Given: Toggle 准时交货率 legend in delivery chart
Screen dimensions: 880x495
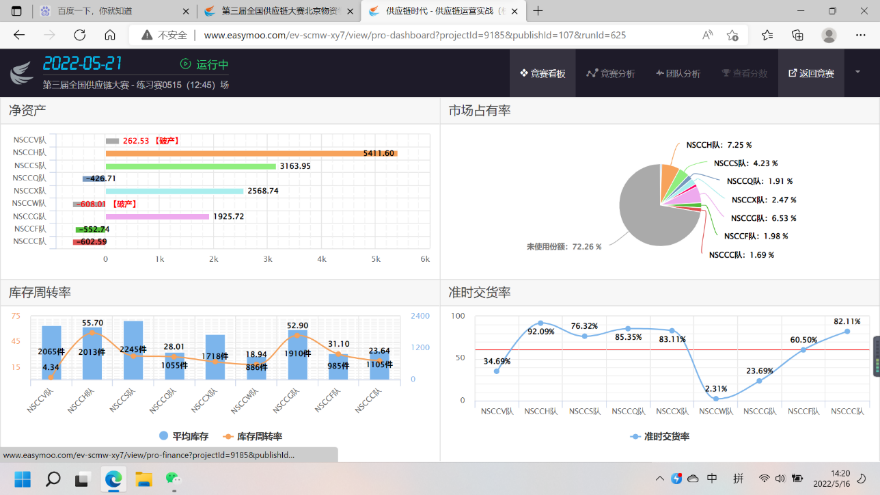Looking at the screenshot, I should [661, 436].
